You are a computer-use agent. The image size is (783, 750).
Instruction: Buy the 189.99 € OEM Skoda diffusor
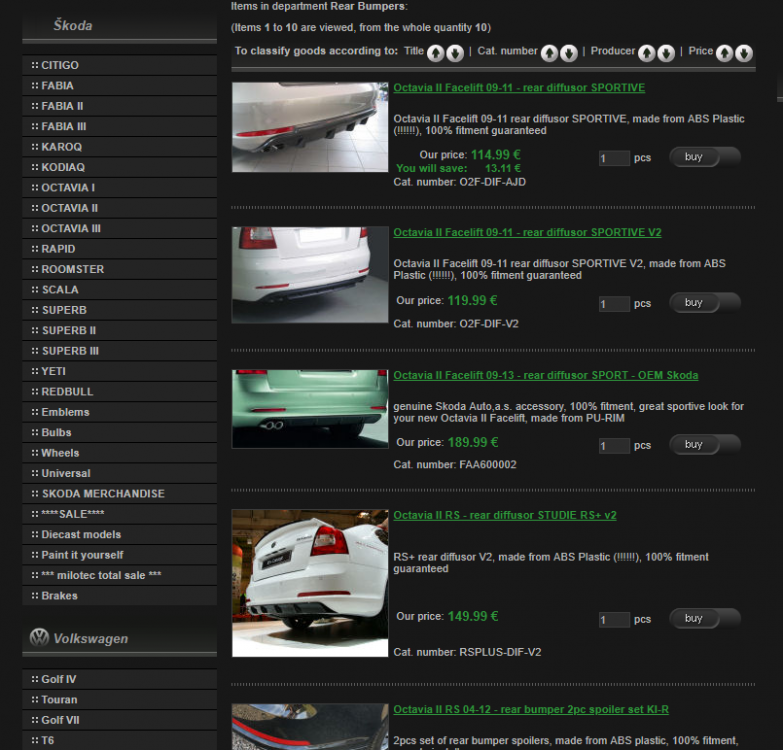coord(705,444)
